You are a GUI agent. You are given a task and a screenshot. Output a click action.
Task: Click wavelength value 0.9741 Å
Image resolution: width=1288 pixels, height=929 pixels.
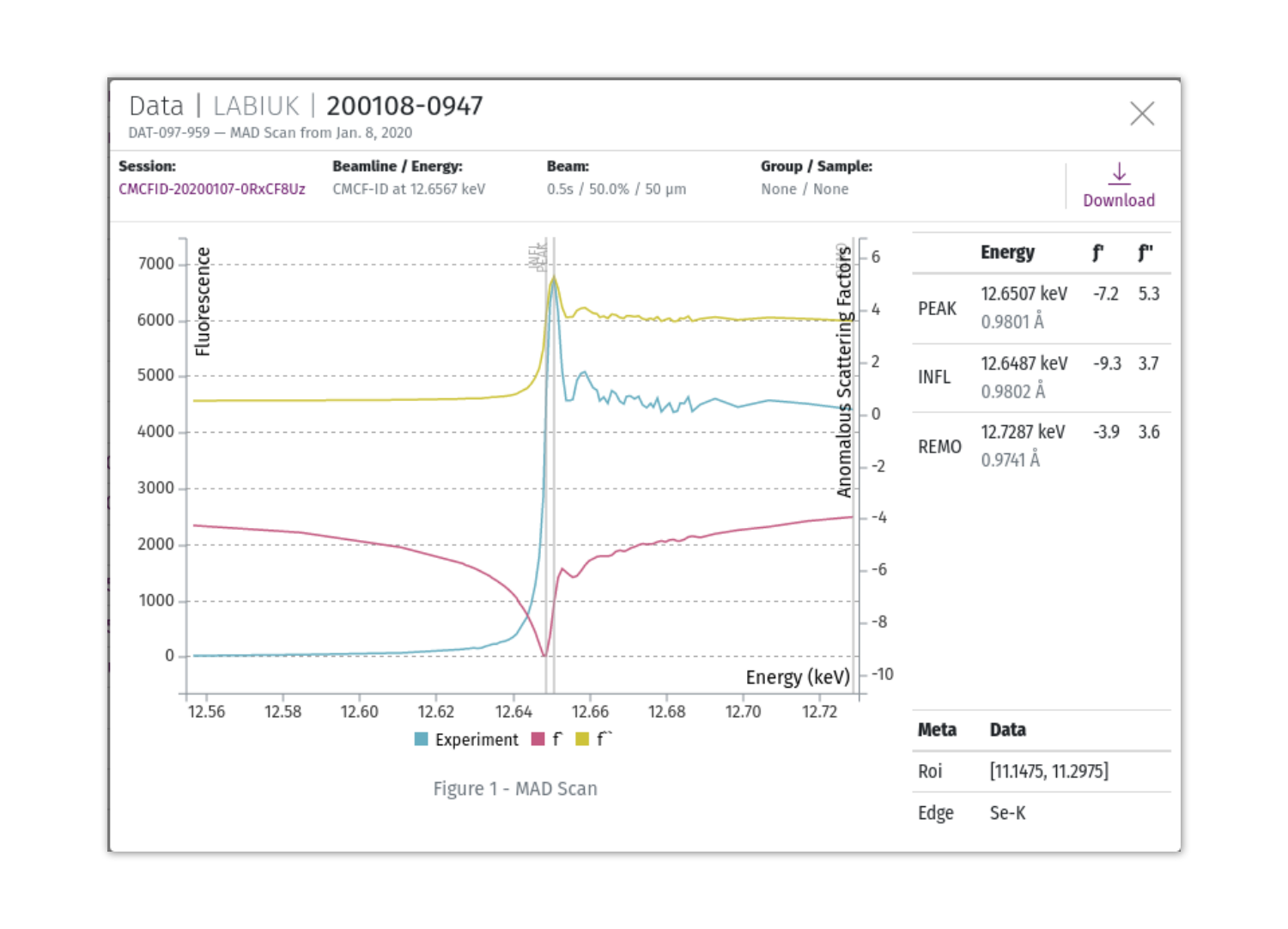pos(1011,460)
